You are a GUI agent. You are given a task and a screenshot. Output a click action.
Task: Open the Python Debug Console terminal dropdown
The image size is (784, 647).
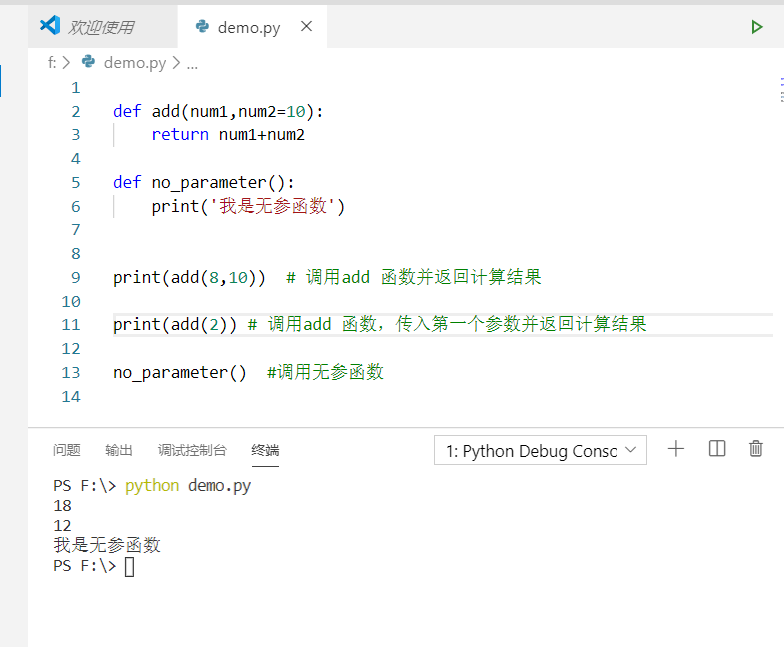coord(540,451)
